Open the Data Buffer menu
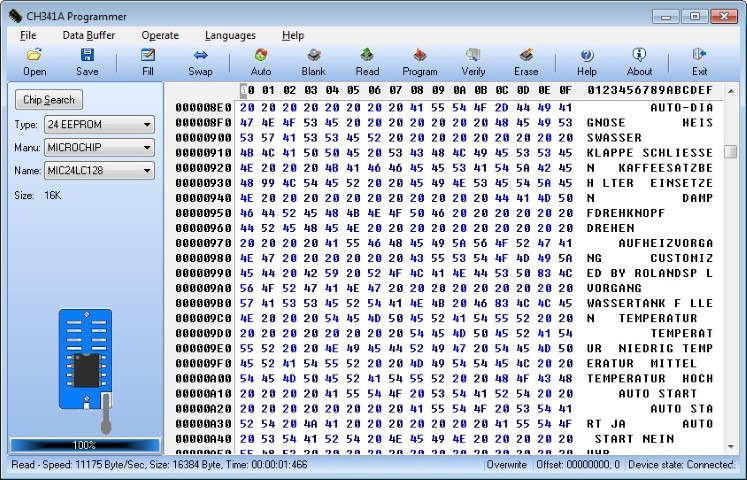 click(89, 35)
